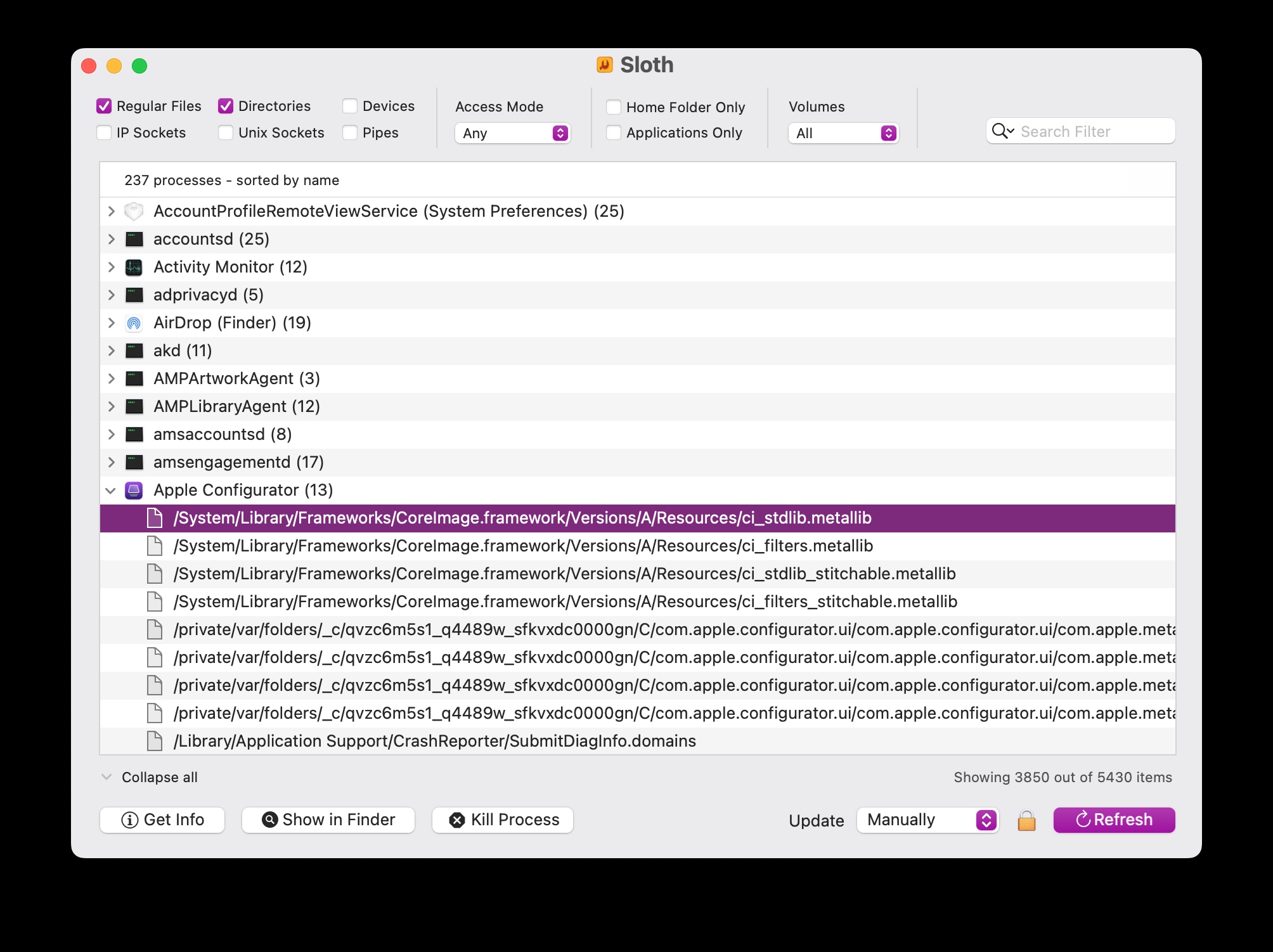
Task: Click file icon of ci_stdlib_stitchable.metallib row
Action: [154, 574]
